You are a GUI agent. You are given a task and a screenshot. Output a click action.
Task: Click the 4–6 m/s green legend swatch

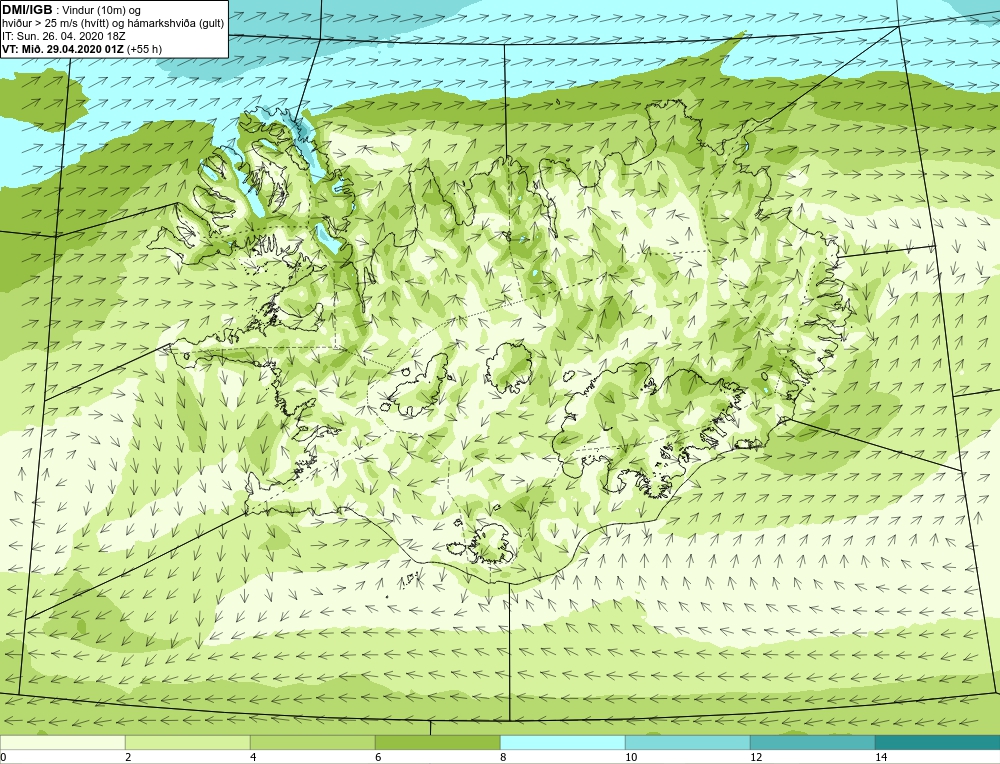coord(312,742)
